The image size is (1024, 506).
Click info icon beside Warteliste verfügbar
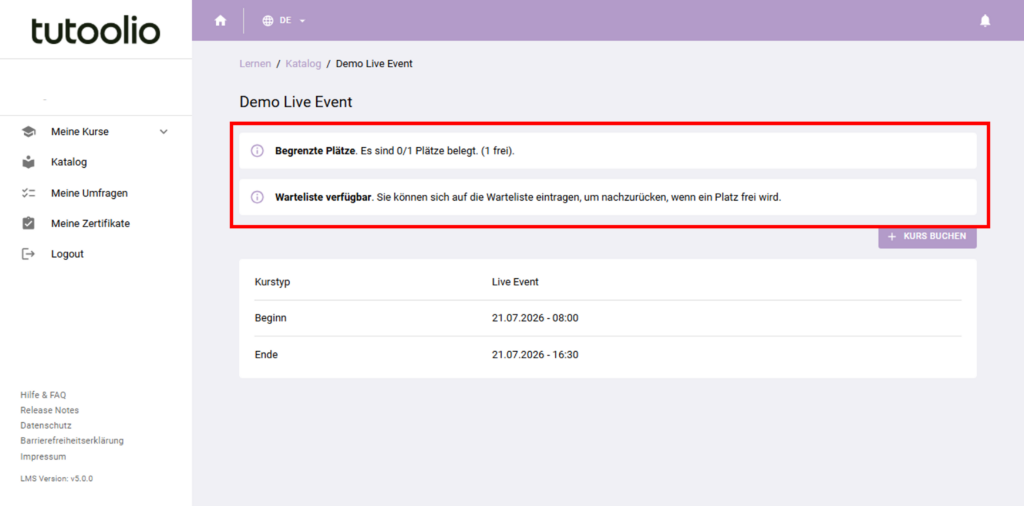tap(257, 197)
